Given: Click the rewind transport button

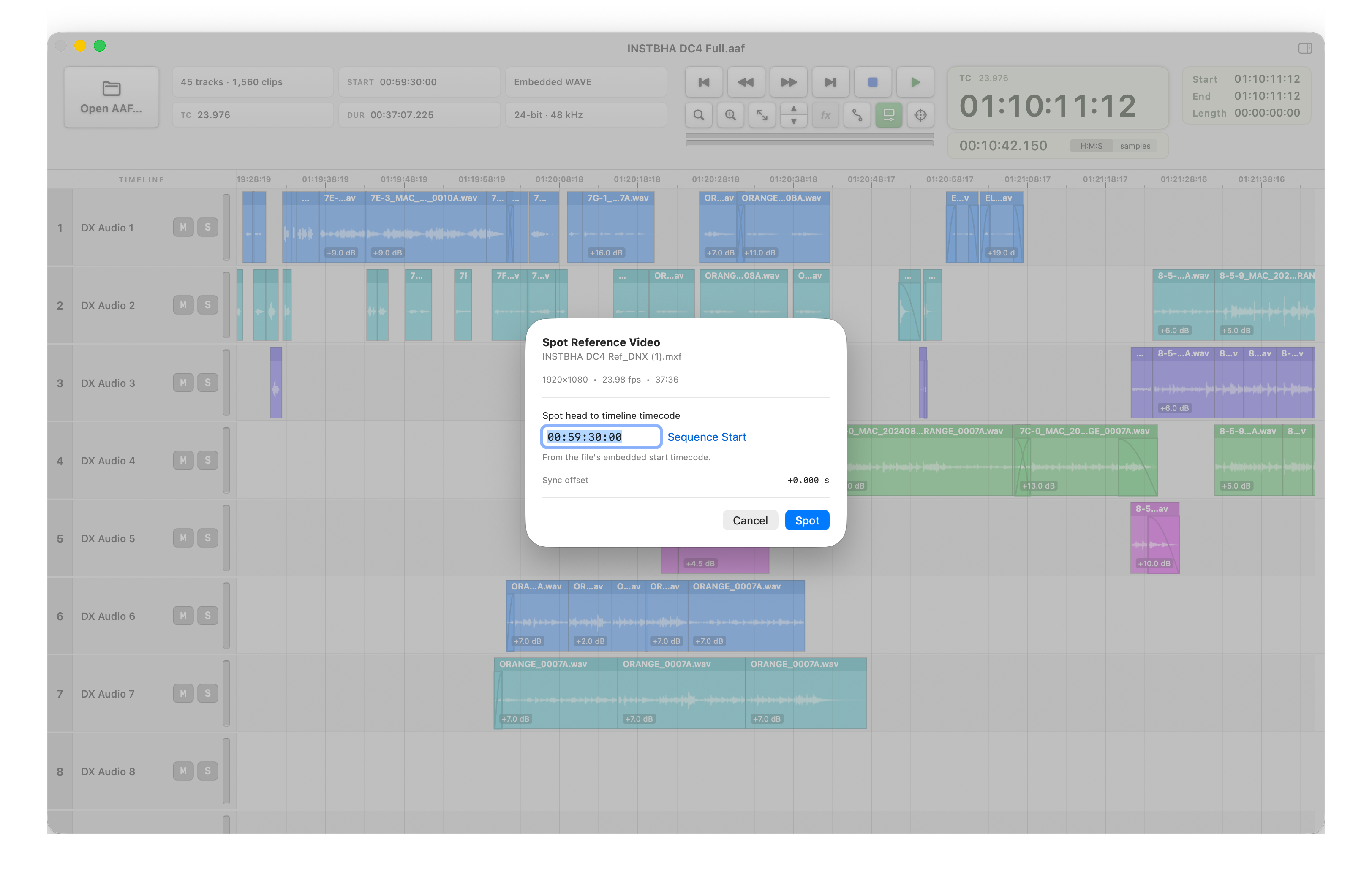Looking at the screenshot, I should pos(746,82).
